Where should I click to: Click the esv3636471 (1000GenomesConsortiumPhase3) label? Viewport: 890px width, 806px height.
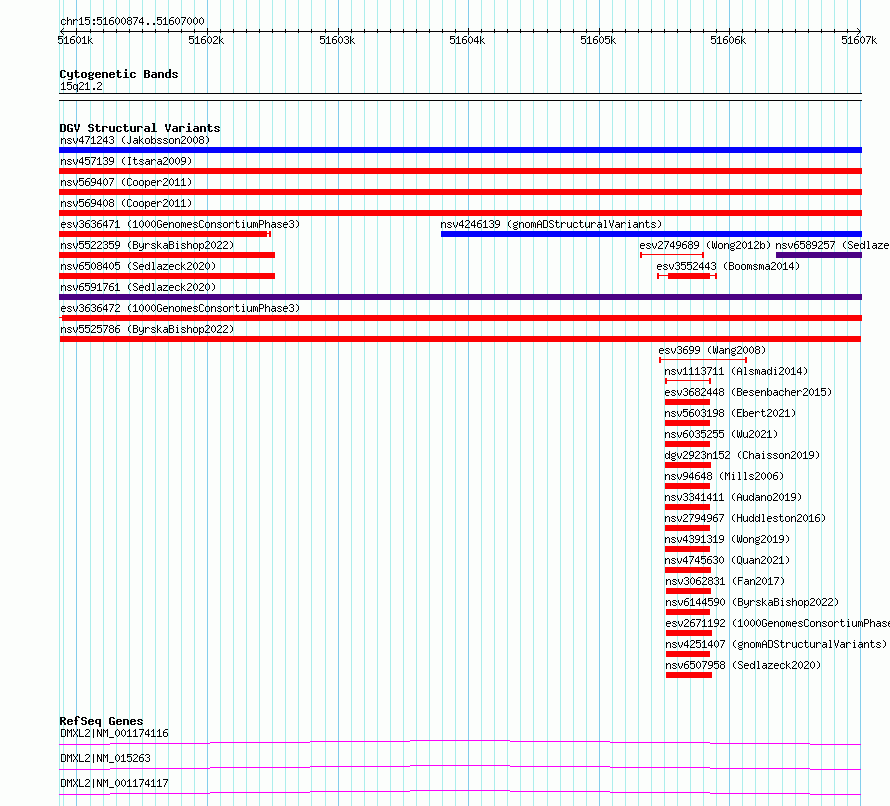click(180, 224)
